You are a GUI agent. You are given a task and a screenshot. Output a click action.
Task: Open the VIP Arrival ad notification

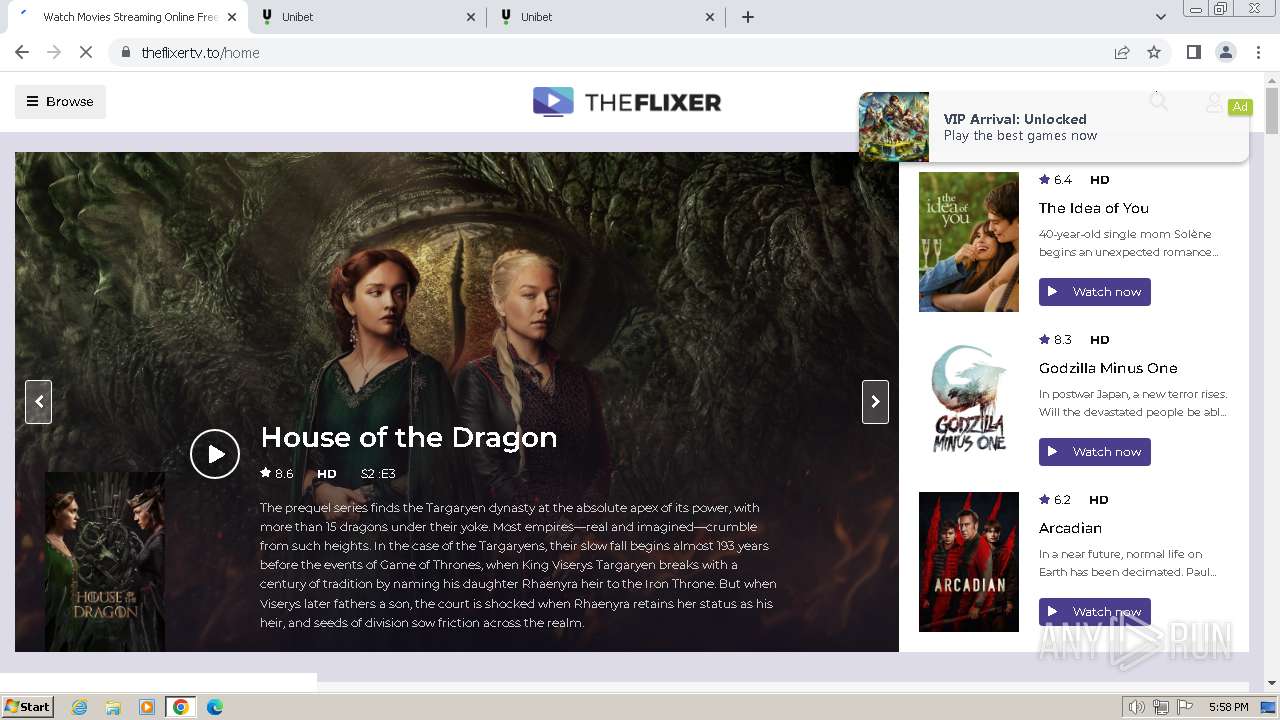(x=1054, y=127)
